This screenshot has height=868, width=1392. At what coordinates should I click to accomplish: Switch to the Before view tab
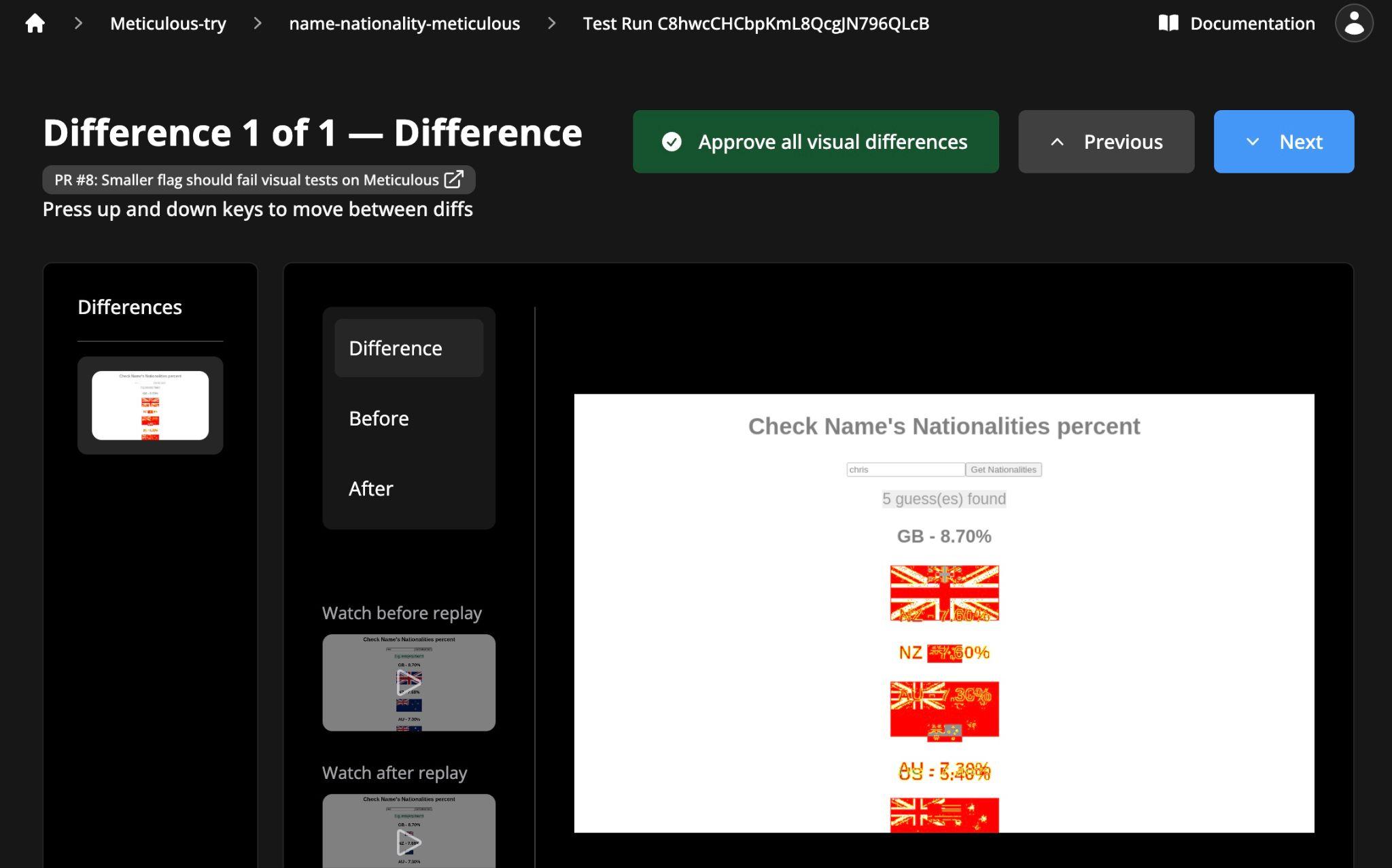point(379,418)
